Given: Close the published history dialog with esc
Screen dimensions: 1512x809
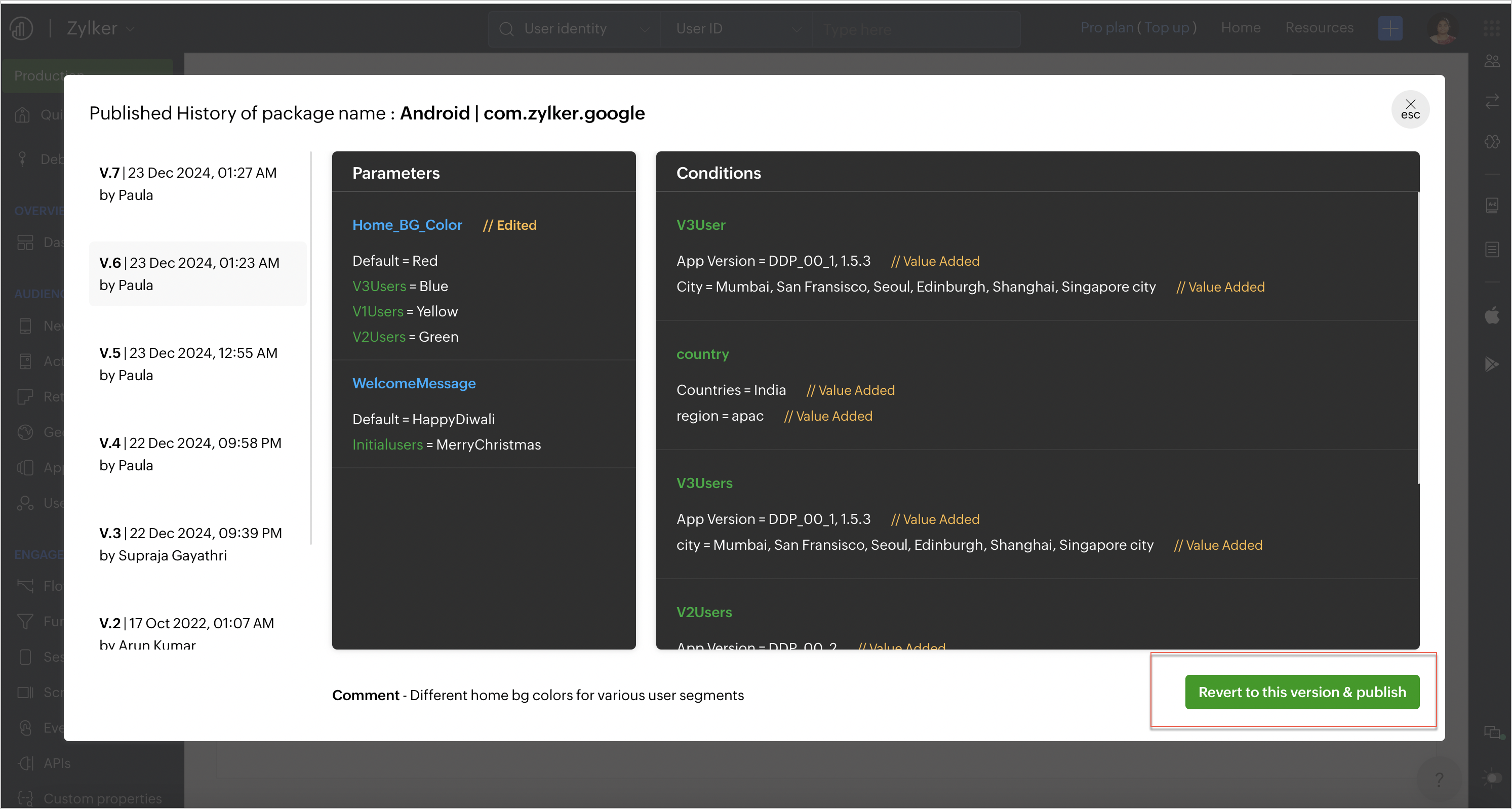Looking at the screenshot, I should click(1410, 109).
